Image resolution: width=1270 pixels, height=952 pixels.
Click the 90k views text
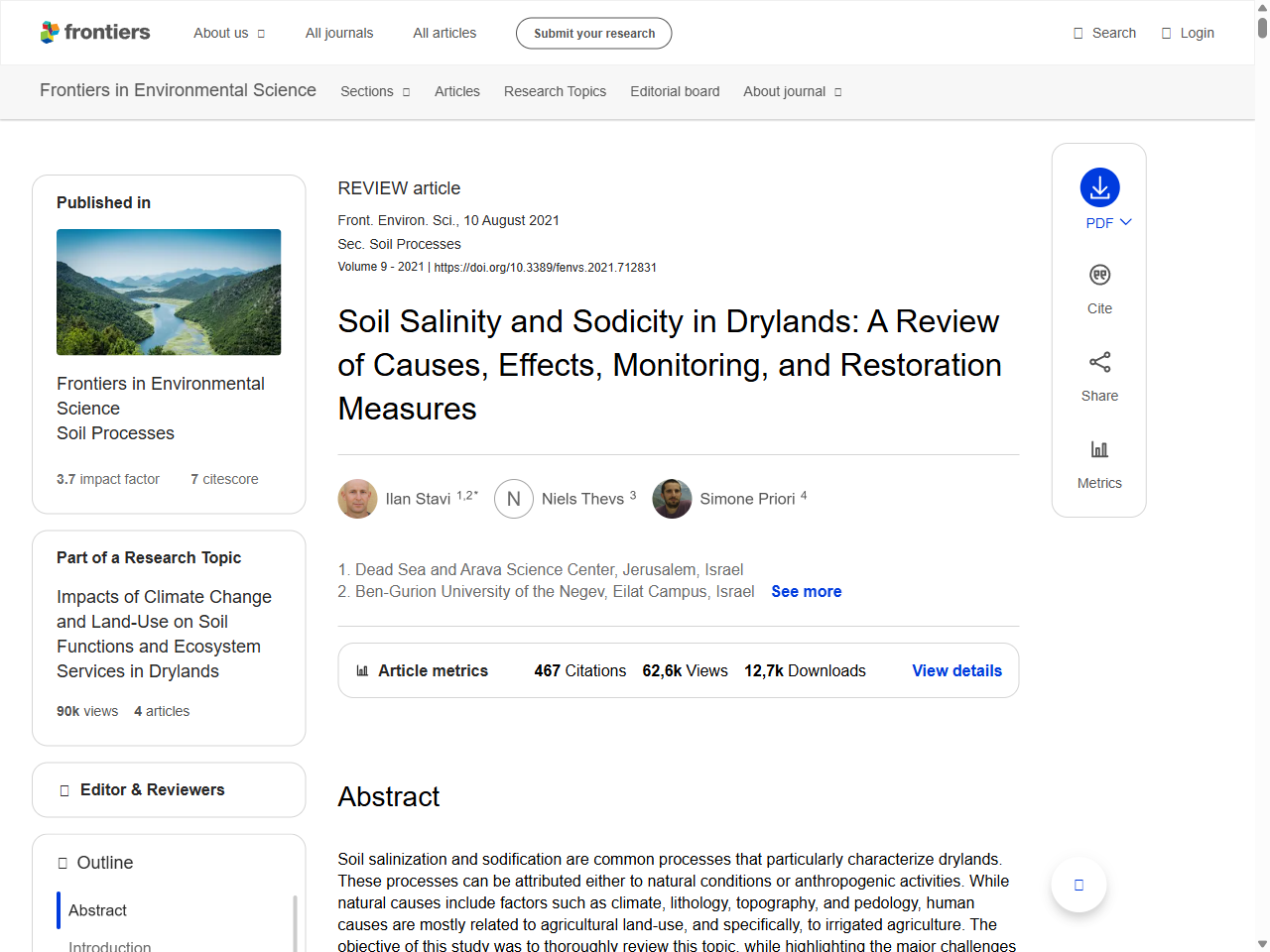coord(87,711)
